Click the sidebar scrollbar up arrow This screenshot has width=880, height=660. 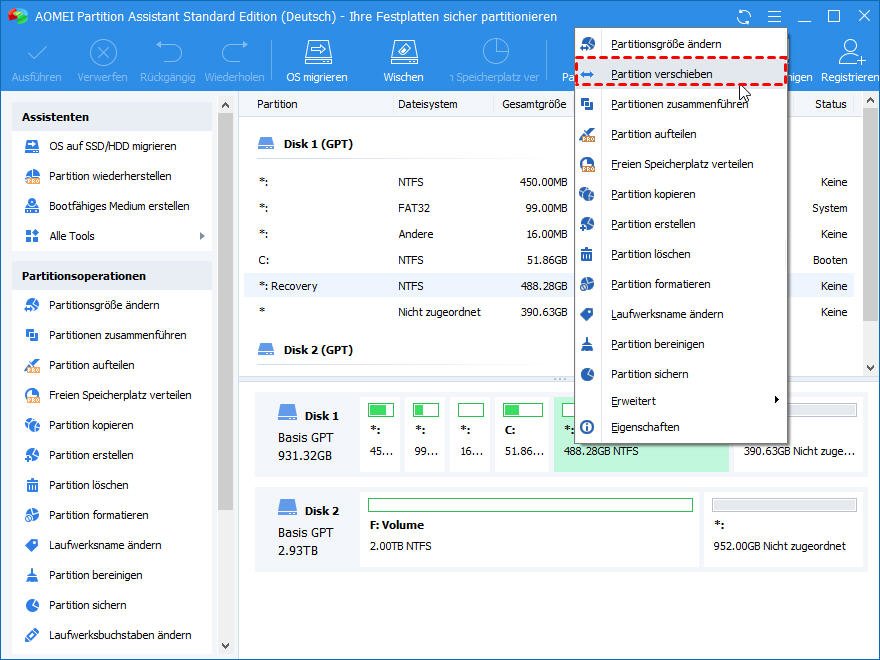(x=226, y=105)
